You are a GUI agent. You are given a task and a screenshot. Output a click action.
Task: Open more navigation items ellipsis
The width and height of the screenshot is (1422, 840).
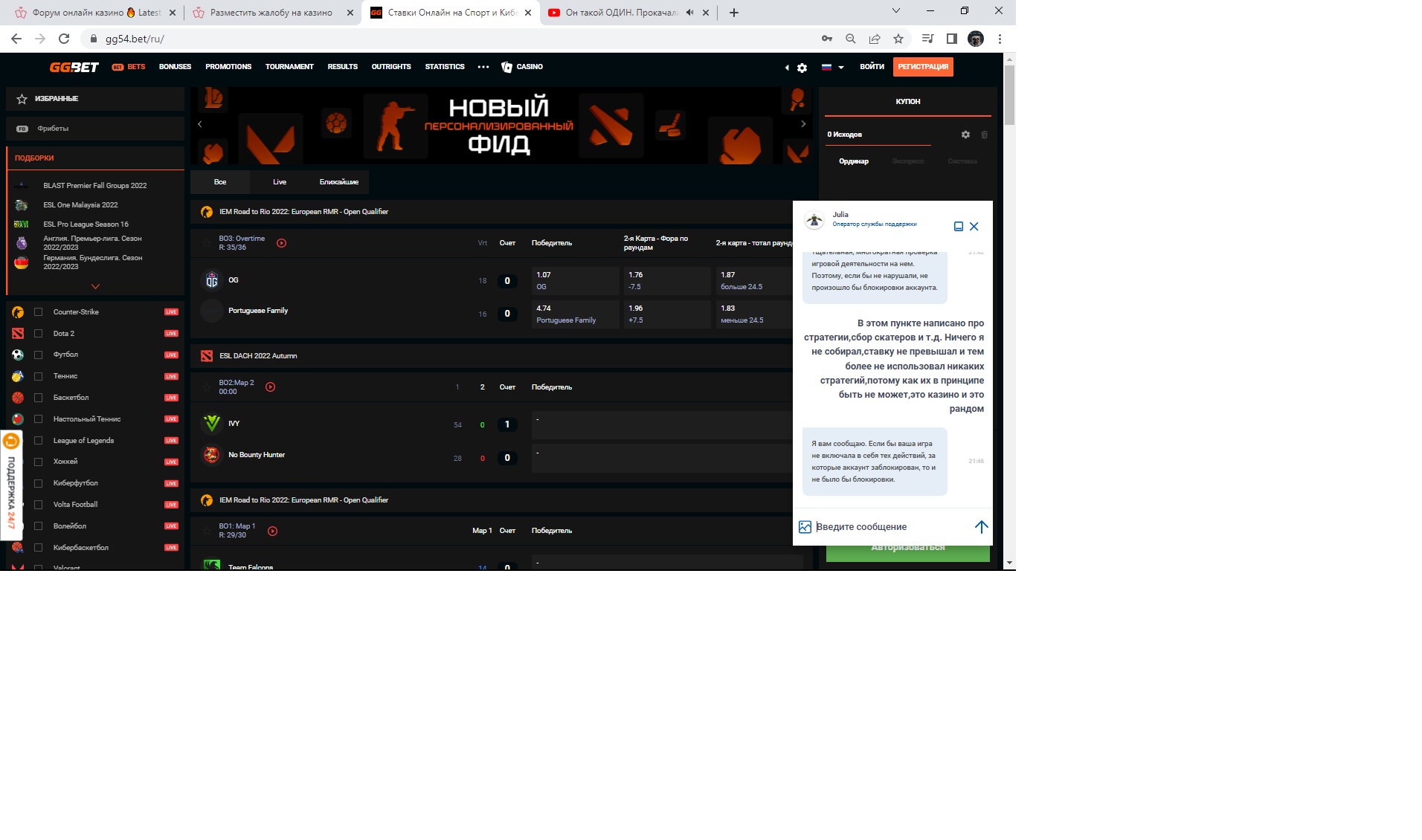[x=483, y=67]
